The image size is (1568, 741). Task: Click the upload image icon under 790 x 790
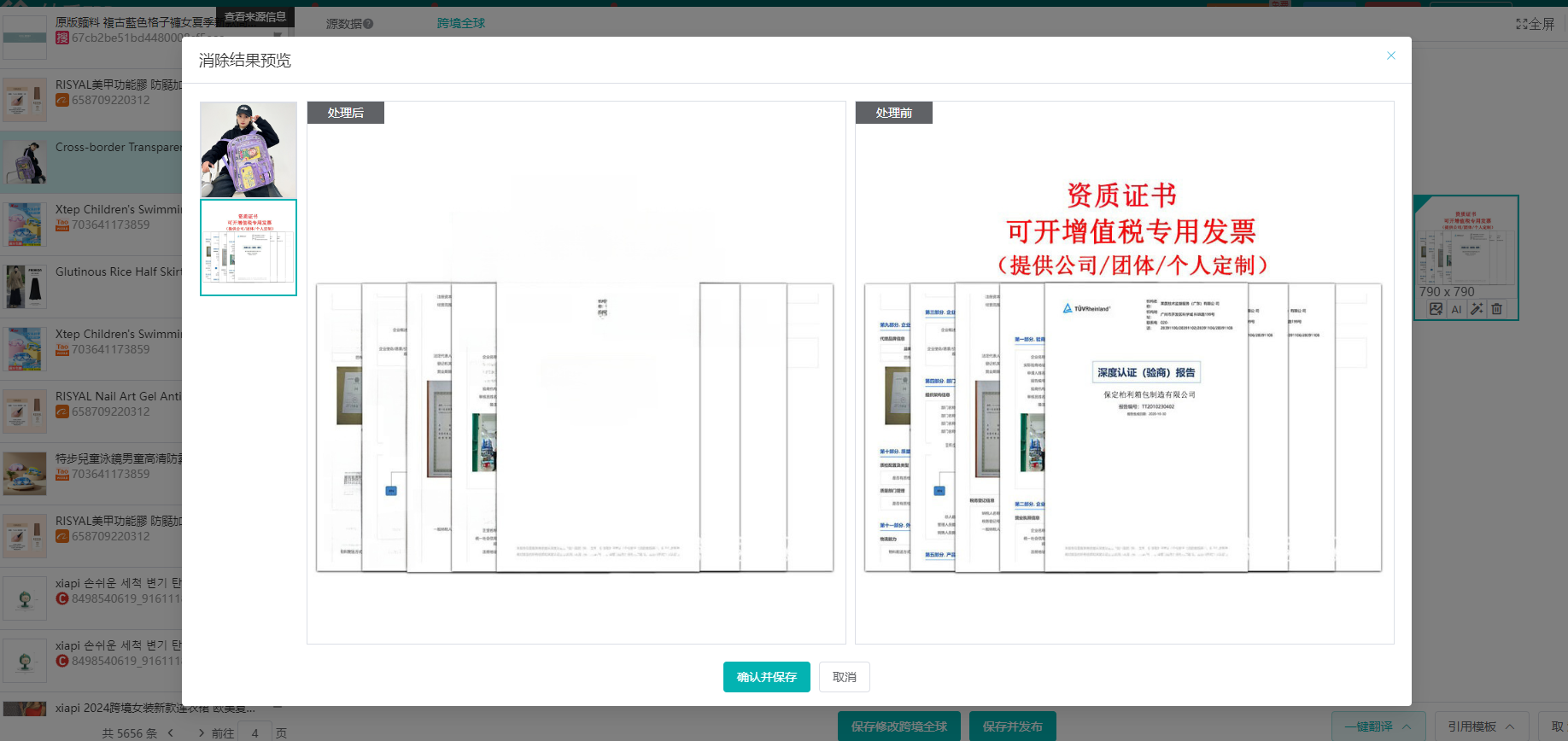(x=1436, y=309)
